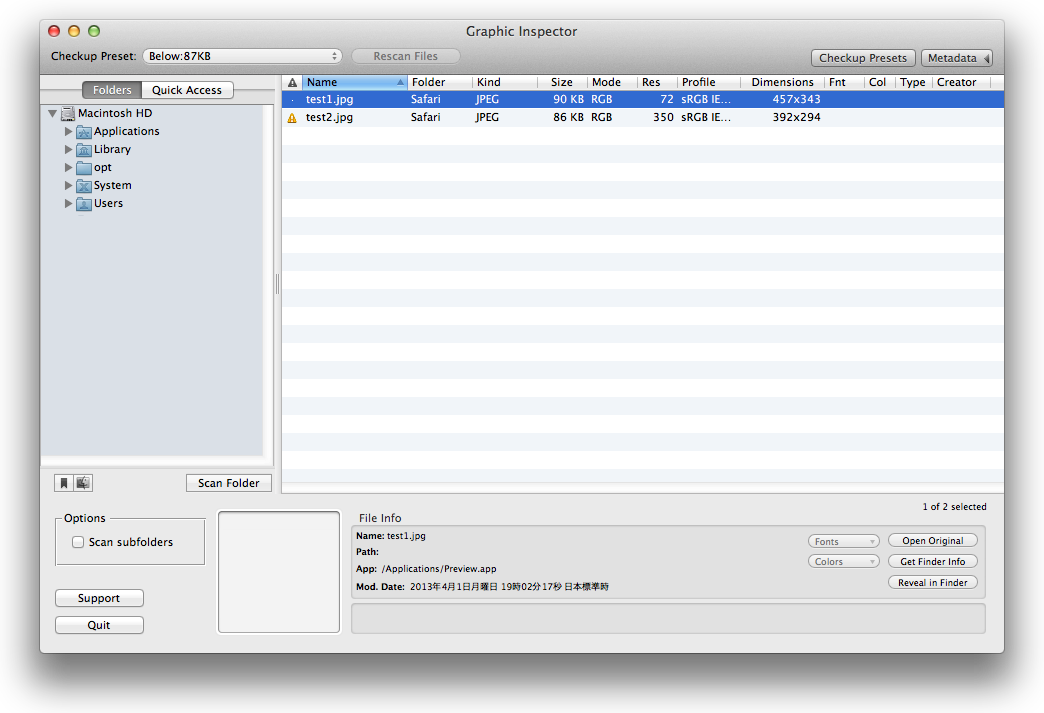Sort files by Fnt column
The image size is (1044, 713).
[x=844, y=82]
